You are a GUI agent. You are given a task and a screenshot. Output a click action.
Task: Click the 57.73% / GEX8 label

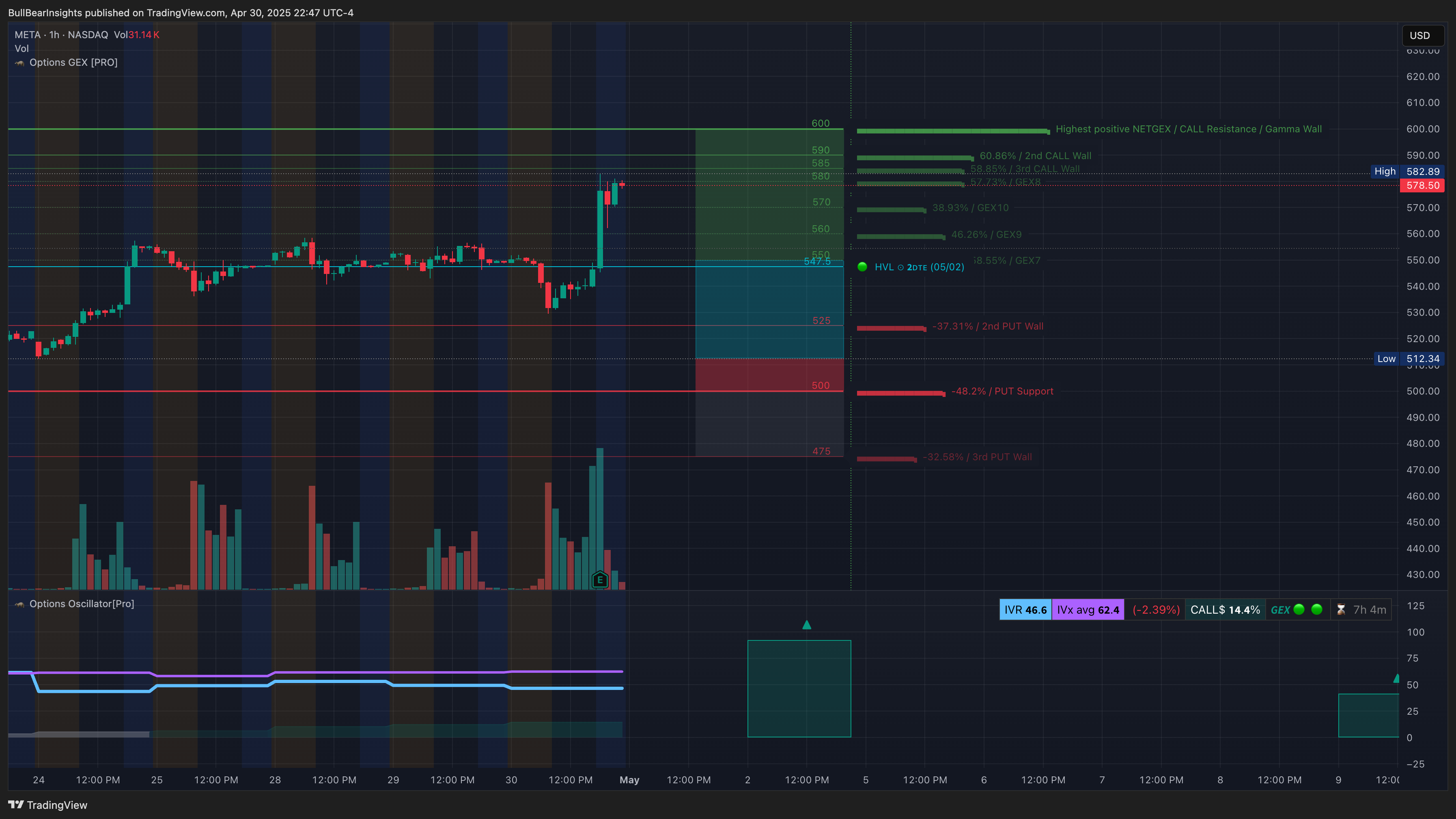pyautogui.click(x=1006, y=182)
